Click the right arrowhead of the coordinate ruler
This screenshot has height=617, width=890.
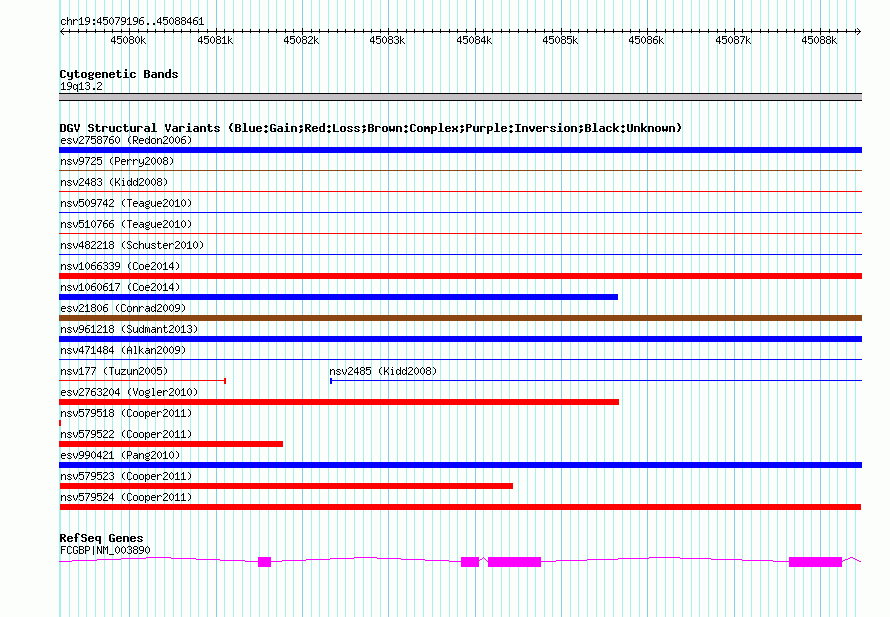[859, 31]
